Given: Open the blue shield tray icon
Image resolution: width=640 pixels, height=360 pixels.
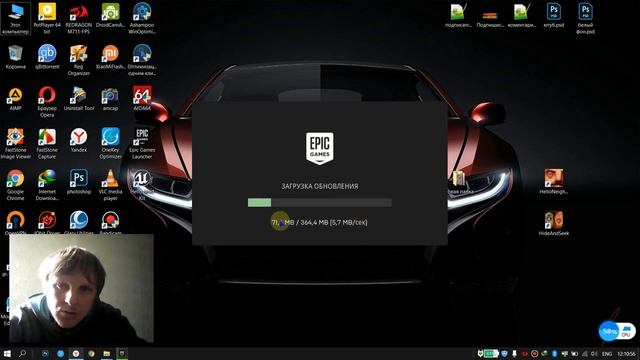Looking at the screenshot, I should coord(504,353).
